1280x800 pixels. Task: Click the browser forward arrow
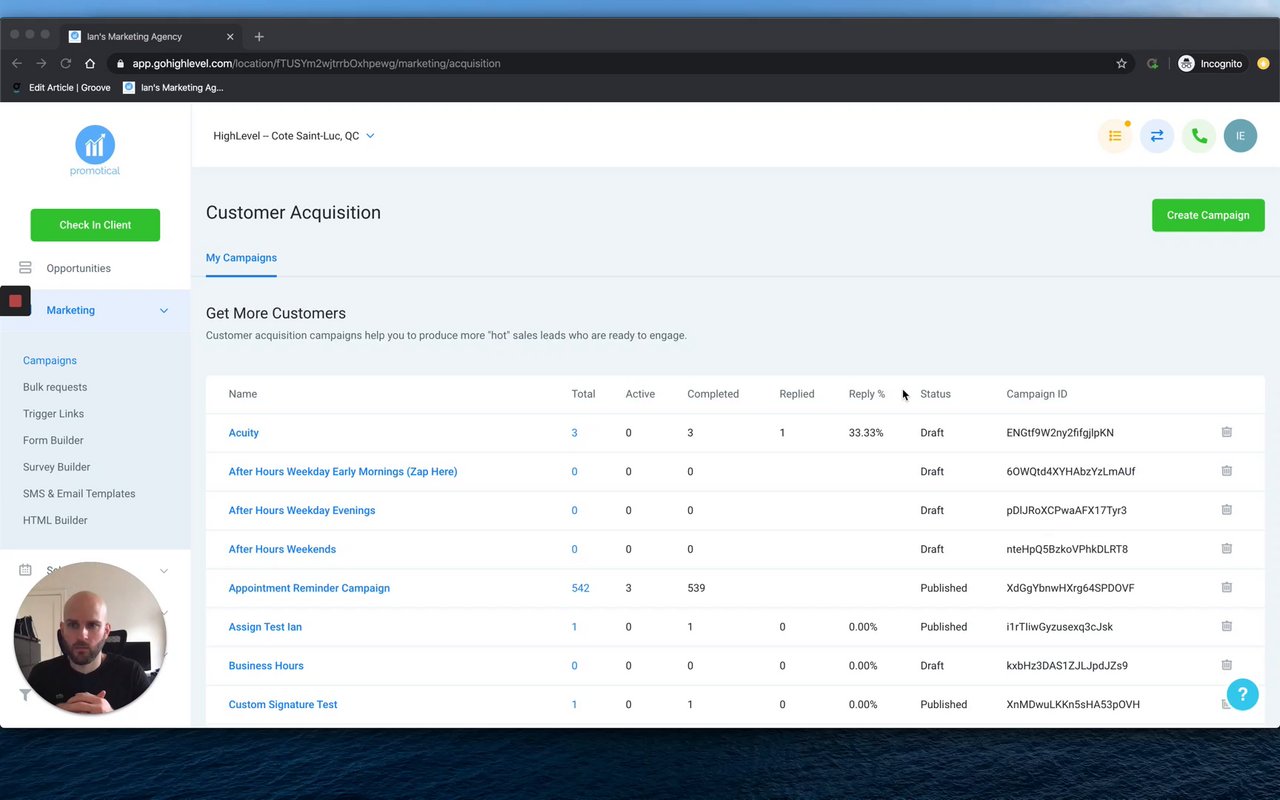click(x=41, y=64)
